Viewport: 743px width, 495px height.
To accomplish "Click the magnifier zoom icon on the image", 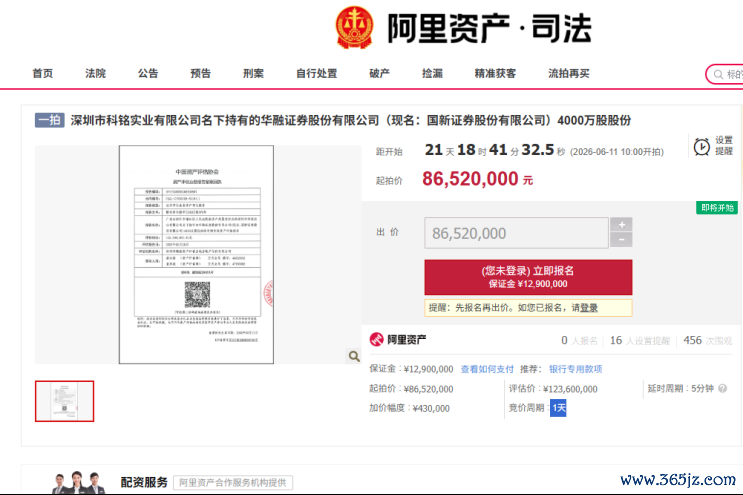I will click(x=354, y=356).
